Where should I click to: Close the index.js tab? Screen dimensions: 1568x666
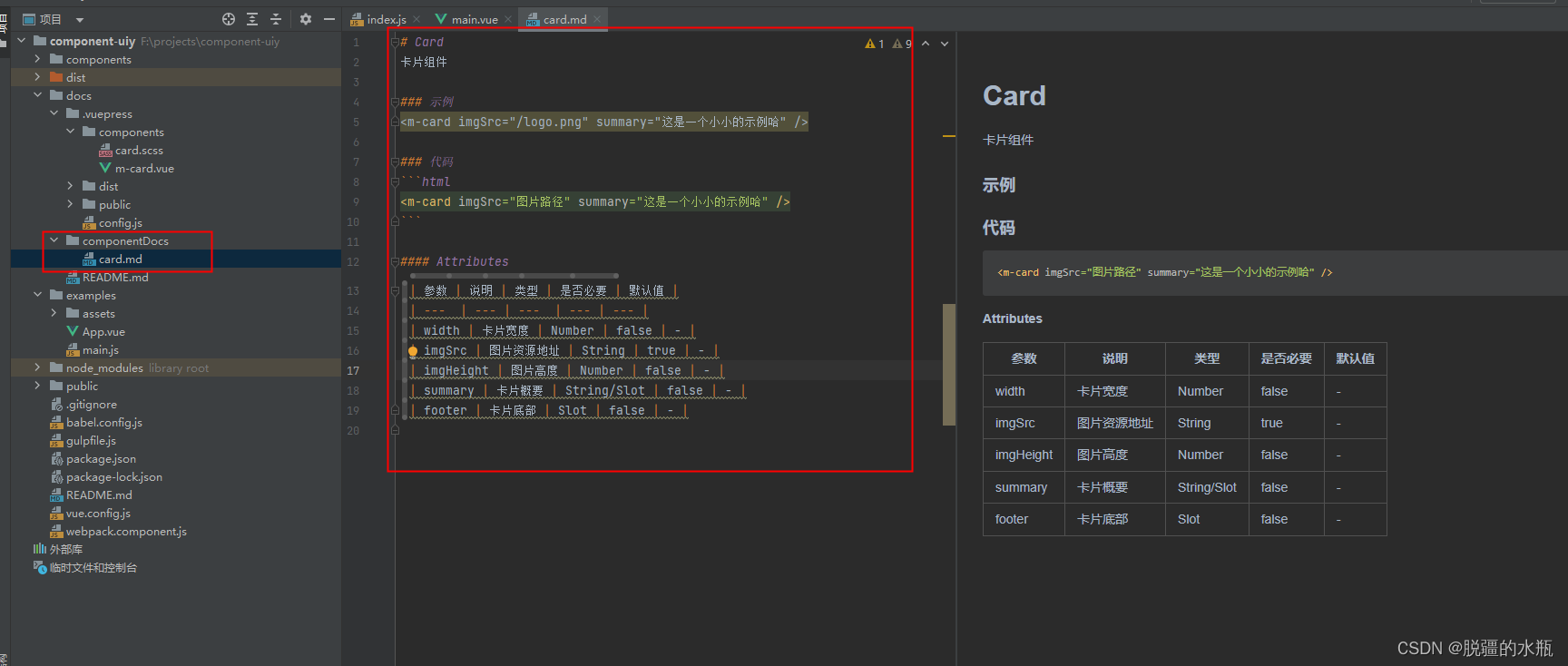click(416, 19)
